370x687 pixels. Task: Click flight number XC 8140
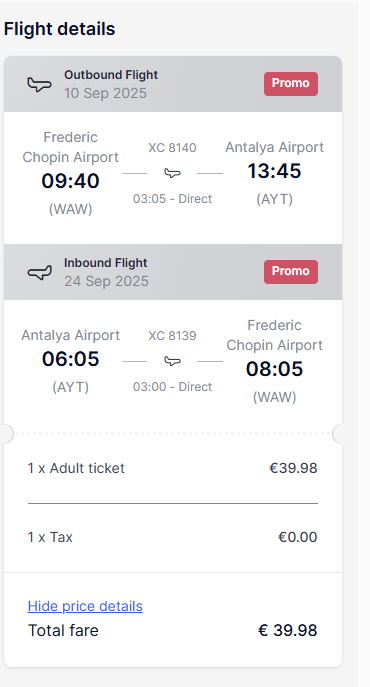click(x=172, y=148)
